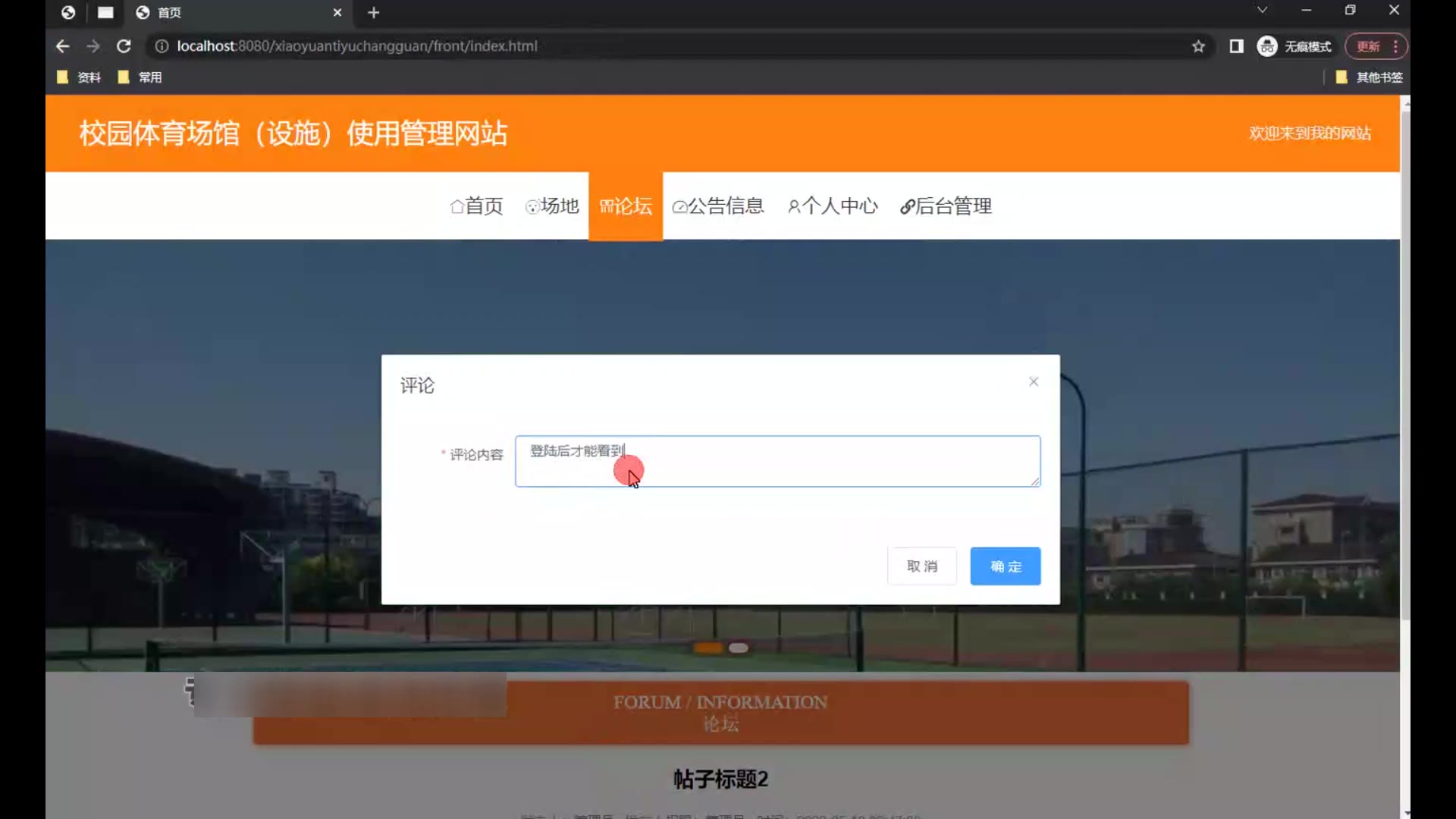Reload the page with refresh icon
The height and width of the screenshot is (819, 1456).
click(x=124, y=46)
